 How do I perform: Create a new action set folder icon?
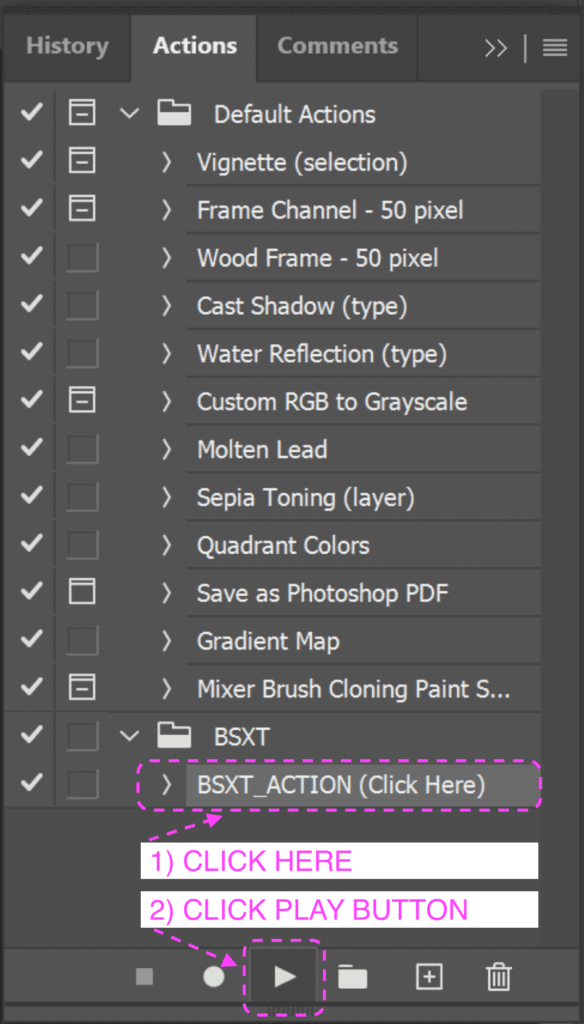coord(353,977)
